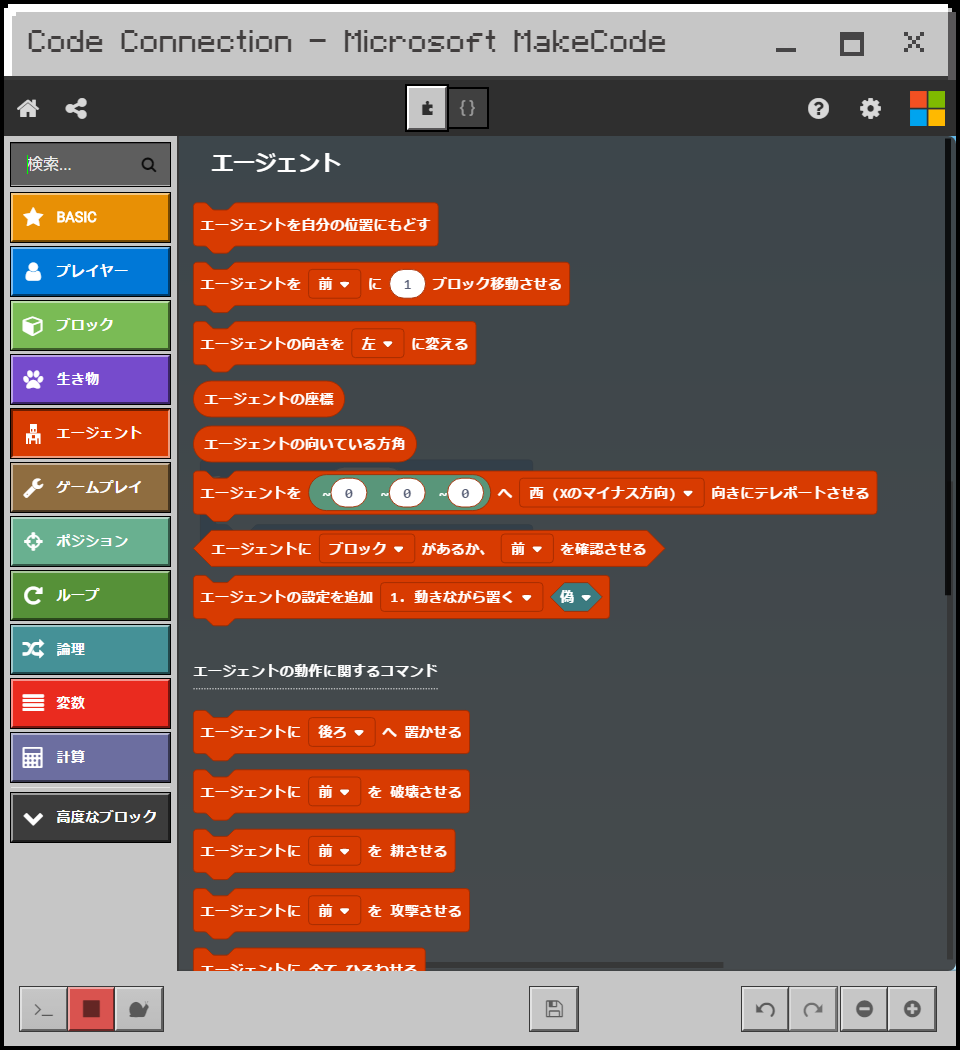The height and width of the screenshot is (1050, 960).
Task: Open the Help question mark menu
Action: (x=818, y=108)
